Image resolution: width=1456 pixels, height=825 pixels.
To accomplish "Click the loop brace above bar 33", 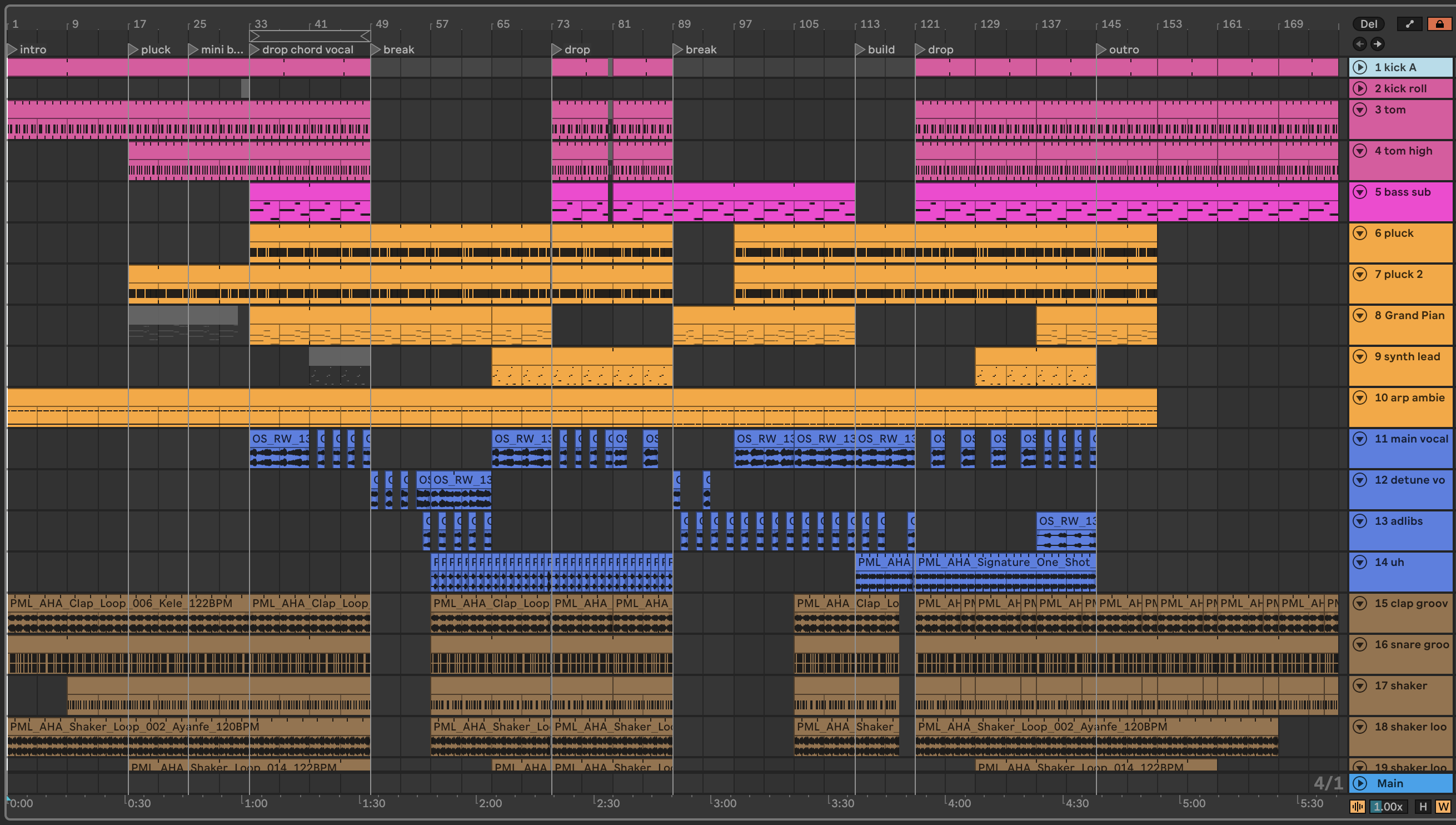I will tap(310, 36).
